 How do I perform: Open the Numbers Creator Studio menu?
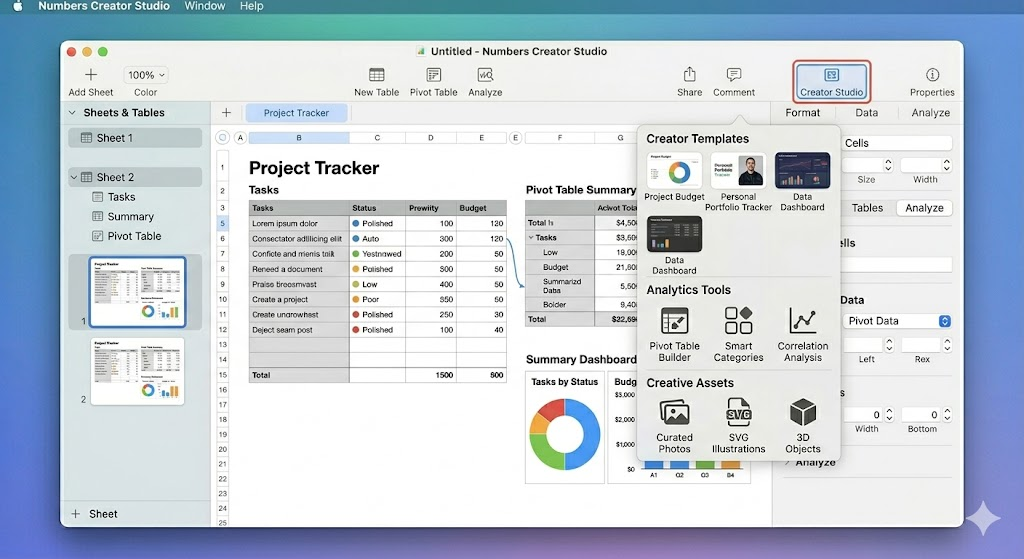[x=104, y=6]
